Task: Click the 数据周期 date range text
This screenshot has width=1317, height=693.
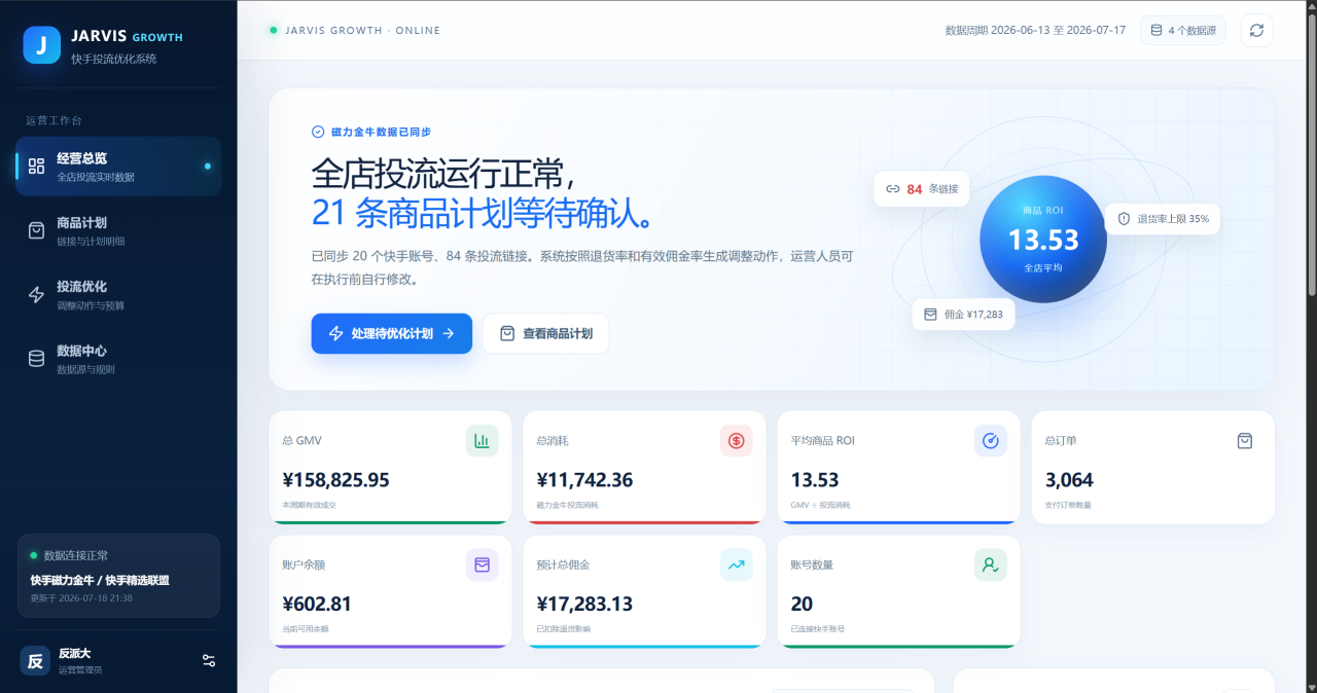Action: pos(1035,30)
